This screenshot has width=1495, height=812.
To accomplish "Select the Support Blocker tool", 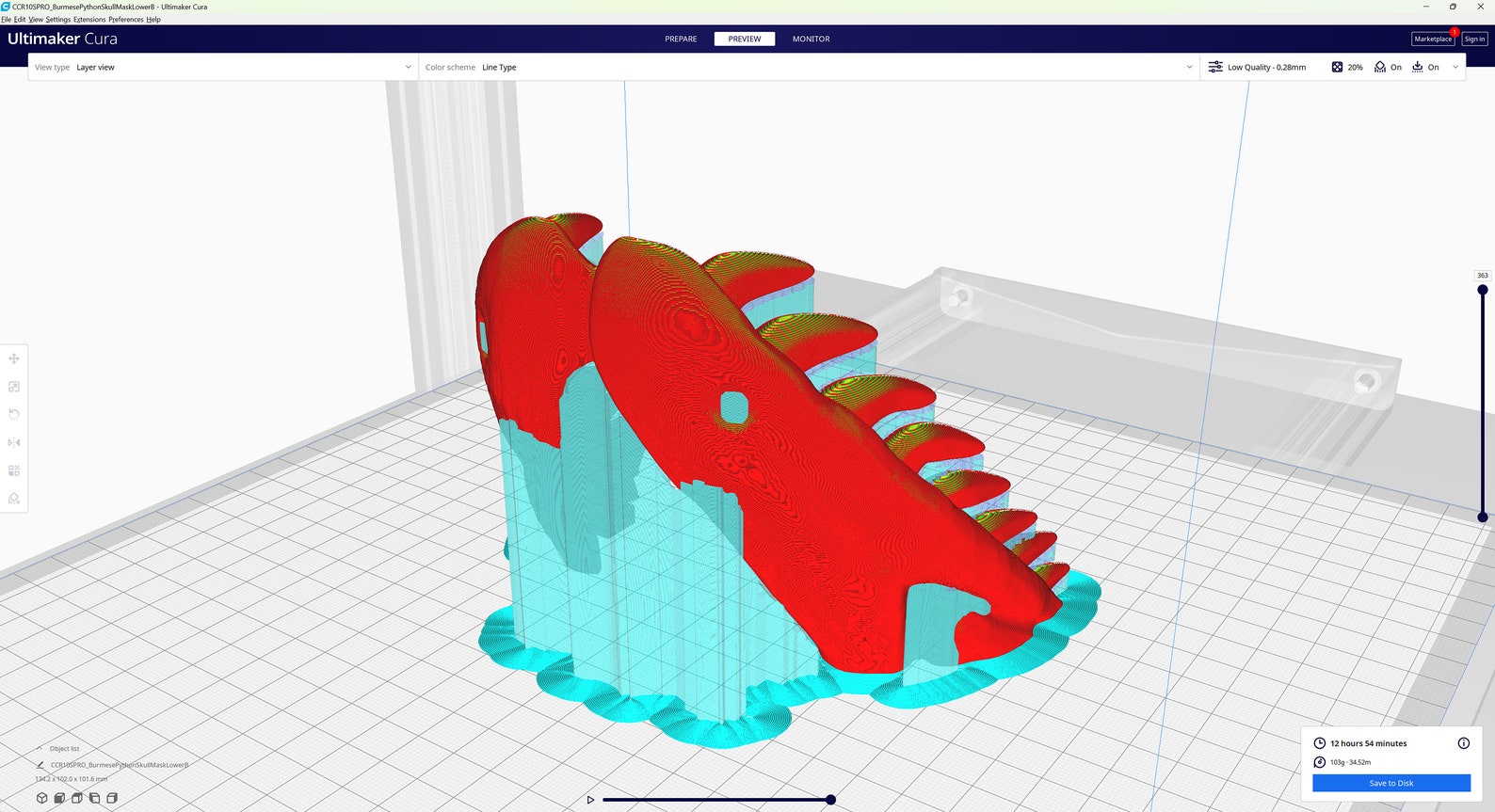I will click(14, 498).
